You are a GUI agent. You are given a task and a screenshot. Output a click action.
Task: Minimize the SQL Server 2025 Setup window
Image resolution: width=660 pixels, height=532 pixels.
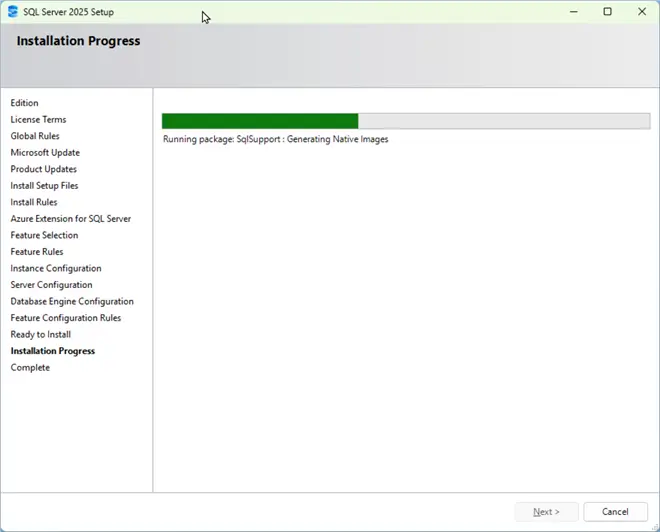click(573, 12)
